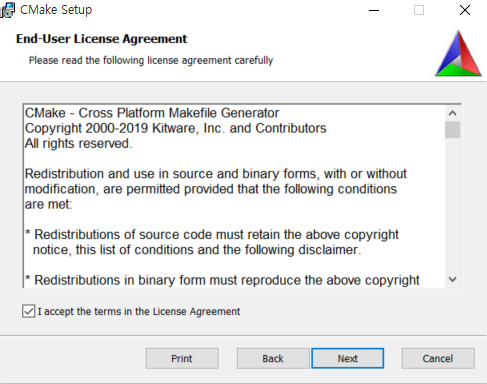Click the 'All rights reserved.' line

point(78,144)
